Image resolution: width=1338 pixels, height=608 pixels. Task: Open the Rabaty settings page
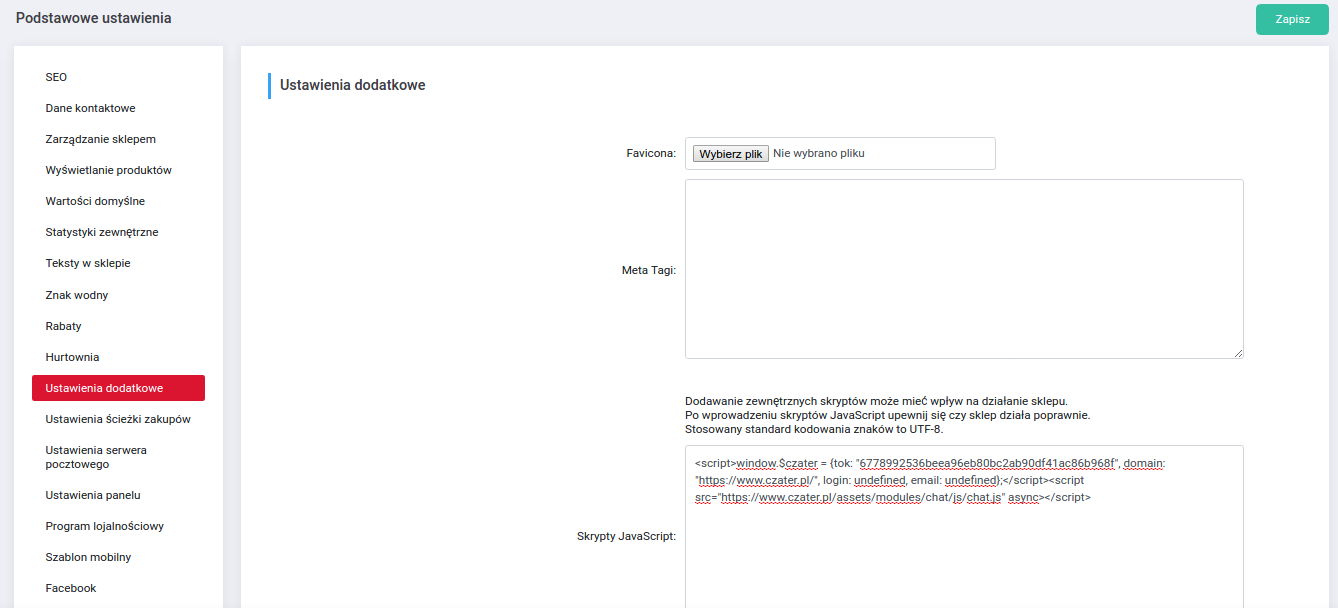63,326
